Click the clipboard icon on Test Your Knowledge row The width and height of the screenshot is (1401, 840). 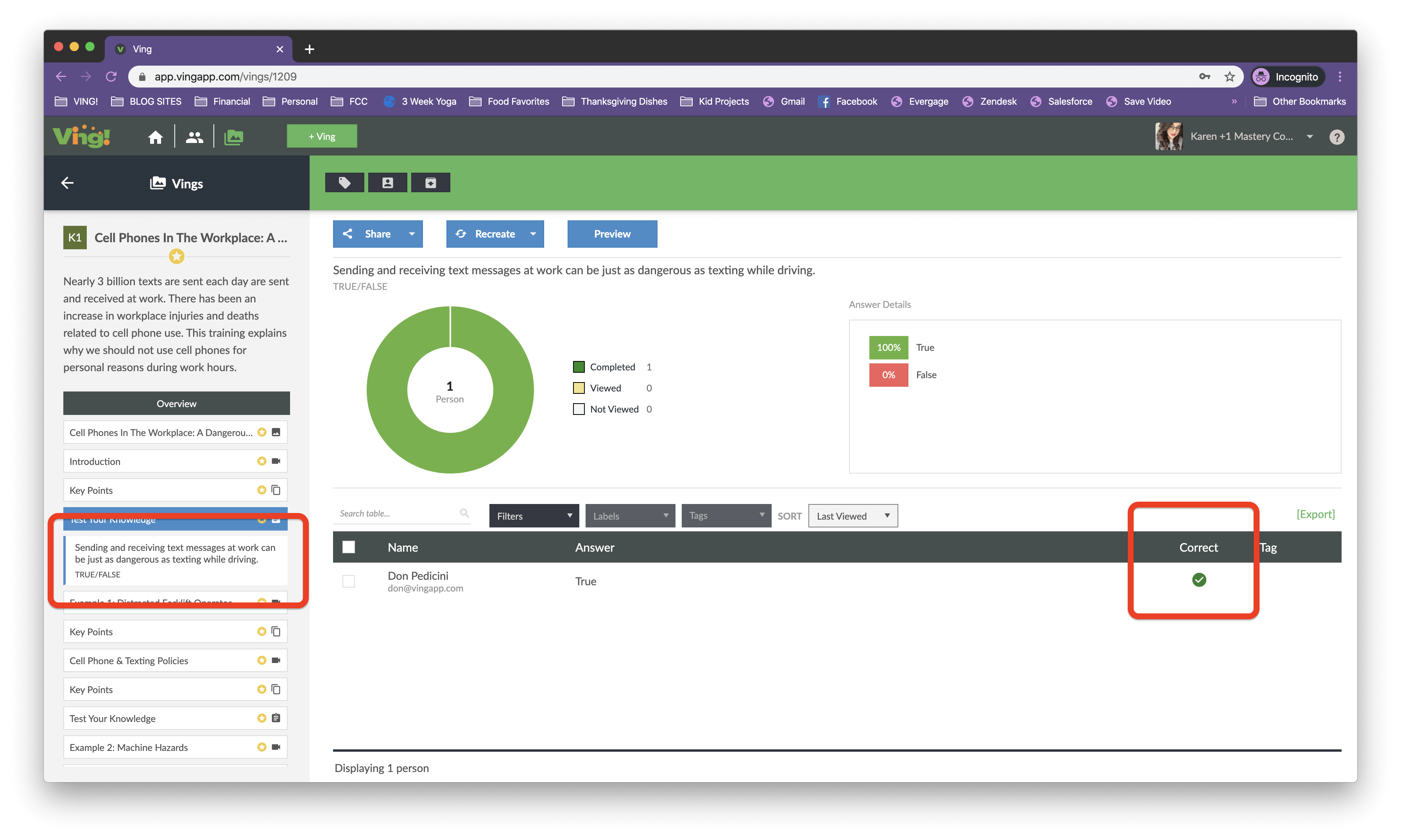(x=276, y=718)
